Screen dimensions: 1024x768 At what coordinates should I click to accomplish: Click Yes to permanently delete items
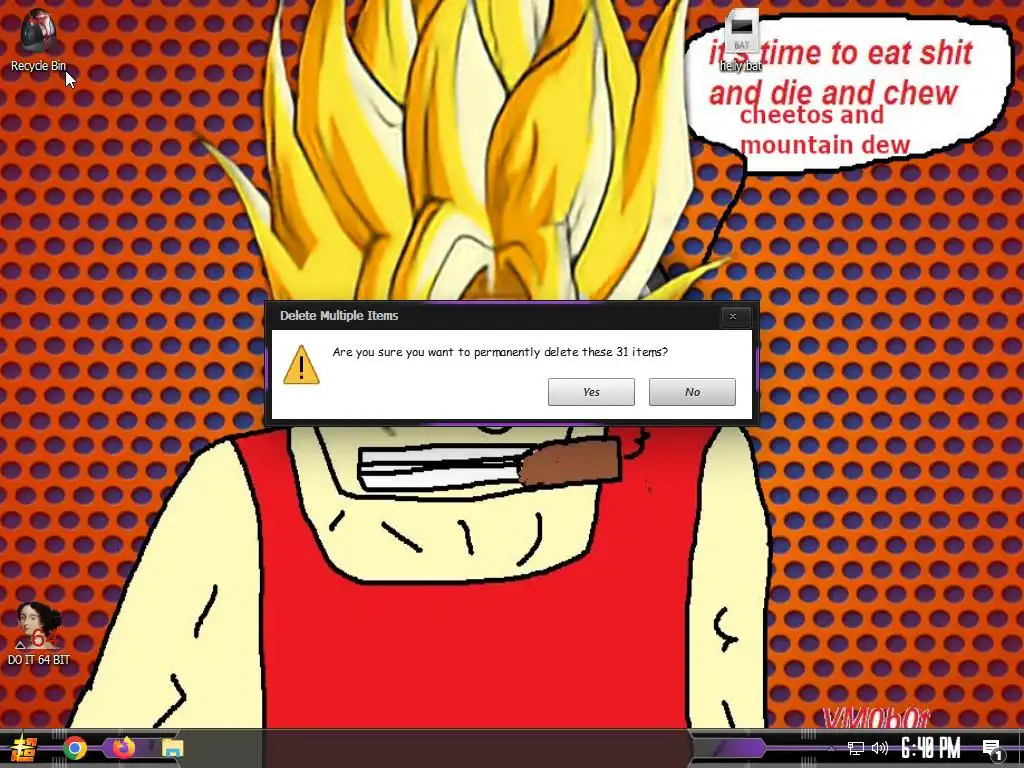(591, 392)
